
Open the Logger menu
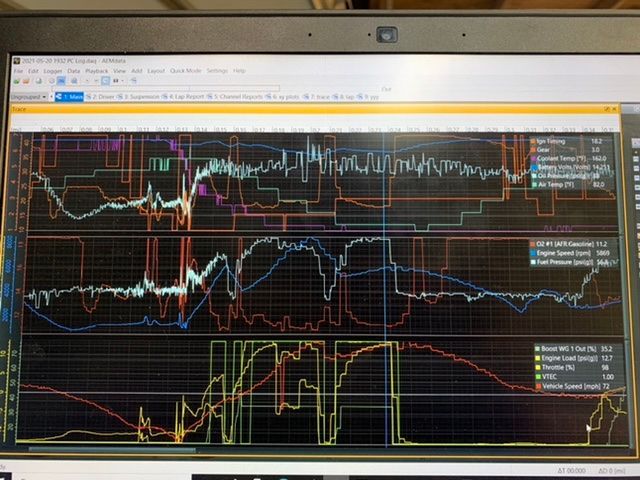point(50,71)
